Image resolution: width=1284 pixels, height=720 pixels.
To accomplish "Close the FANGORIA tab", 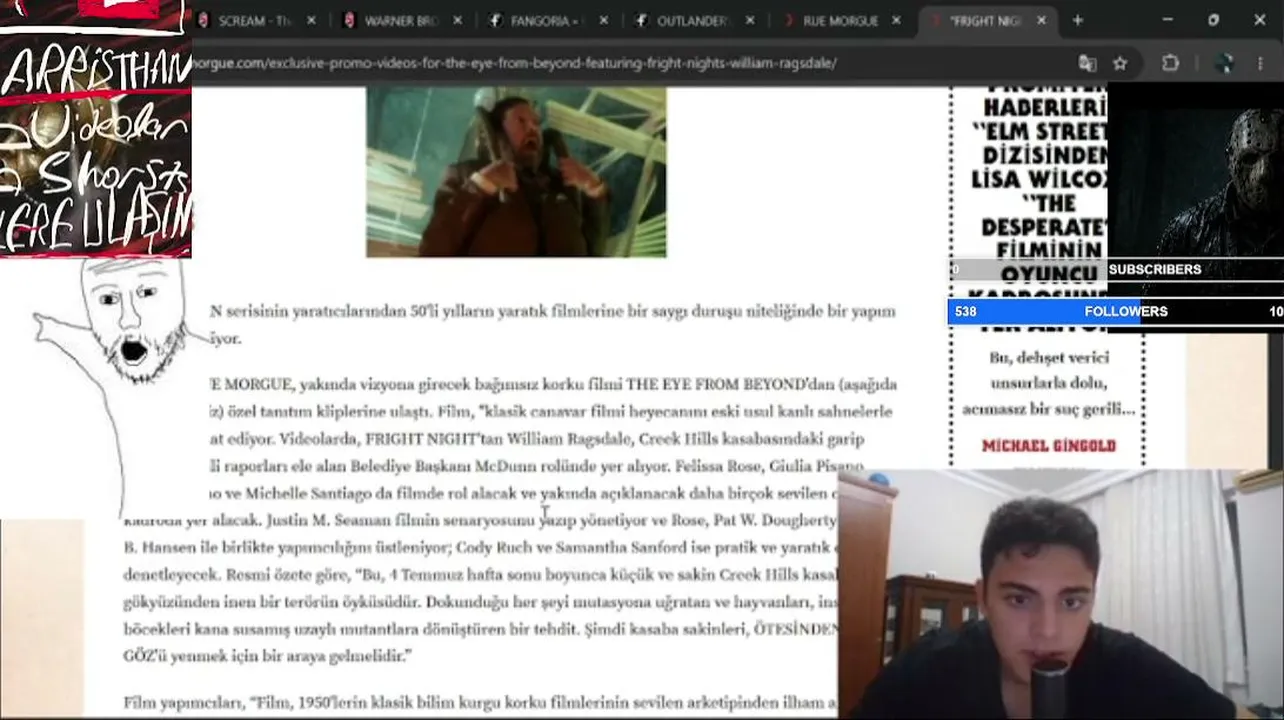I will click(603, 20).
